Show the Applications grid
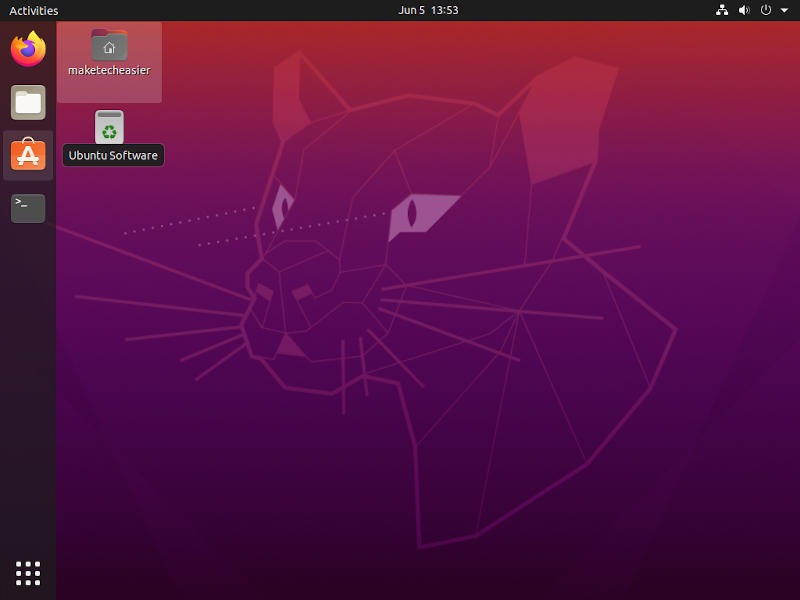 pos(27,573)
